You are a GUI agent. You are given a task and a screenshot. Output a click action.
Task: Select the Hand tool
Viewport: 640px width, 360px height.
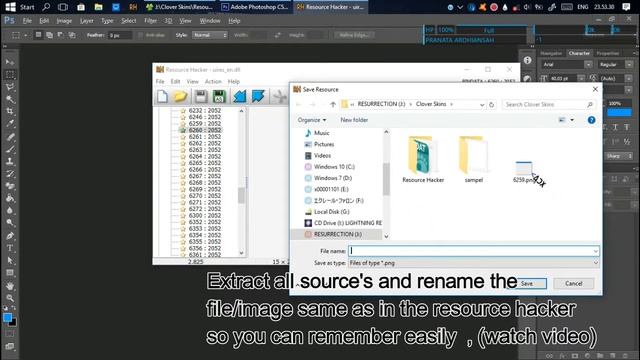[10, 286]
